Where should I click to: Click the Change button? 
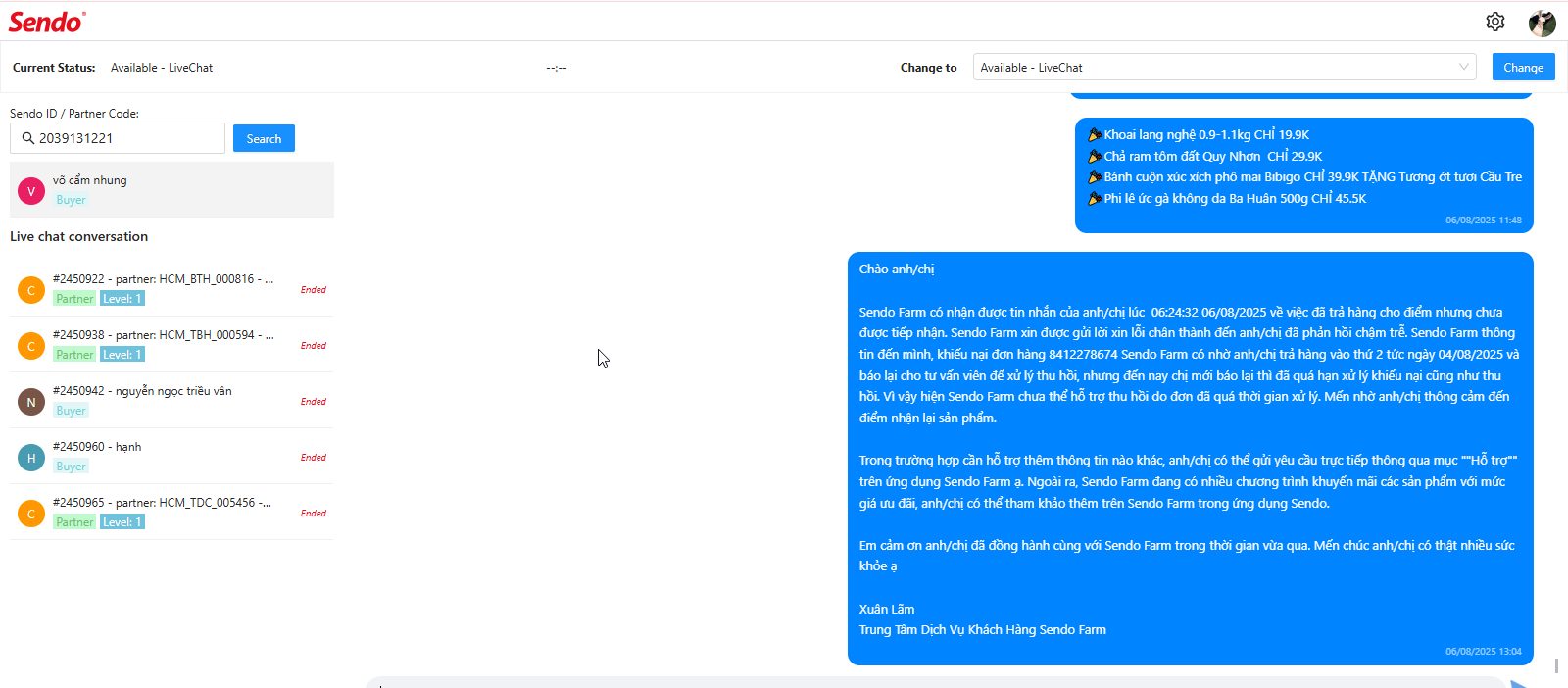pos(1523,67)
